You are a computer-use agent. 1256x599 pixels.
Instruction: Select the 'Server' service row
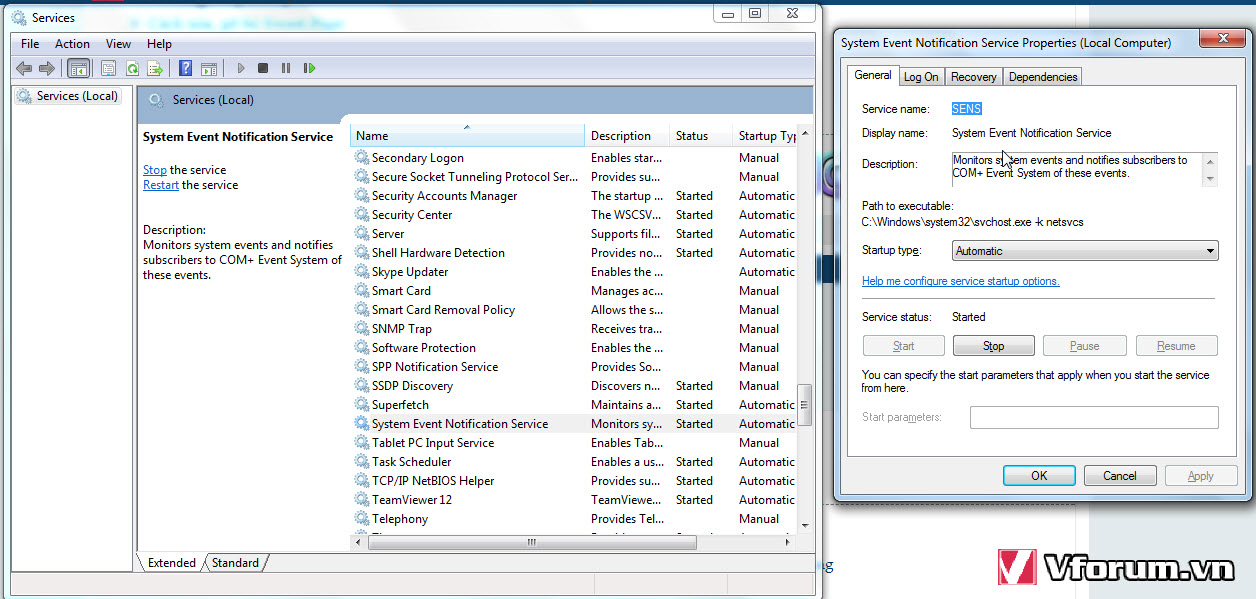[574, 234]
